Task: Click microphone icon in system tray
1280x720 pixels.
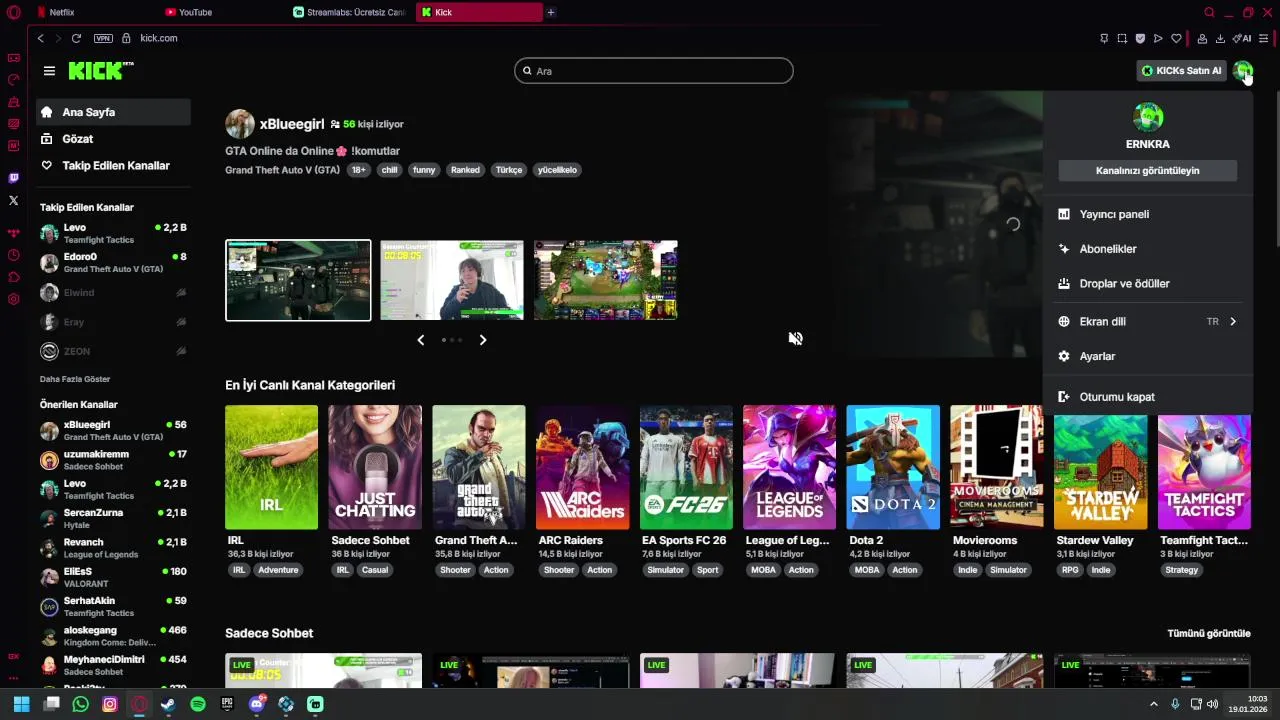Action: 1175,704
